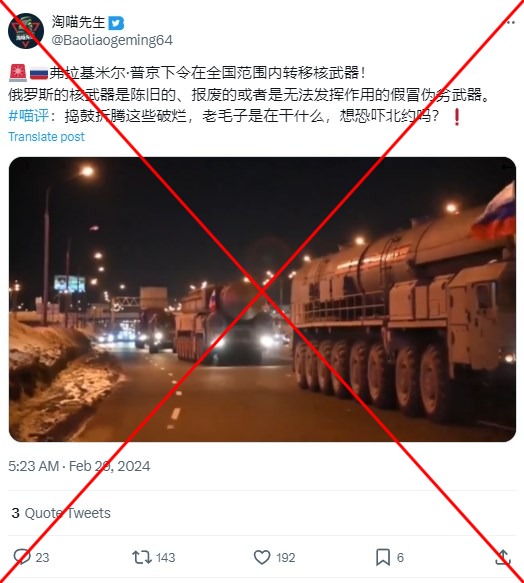Open the three-dot more options menu
The height and width of the screenshot is (583, 524).
510,22
